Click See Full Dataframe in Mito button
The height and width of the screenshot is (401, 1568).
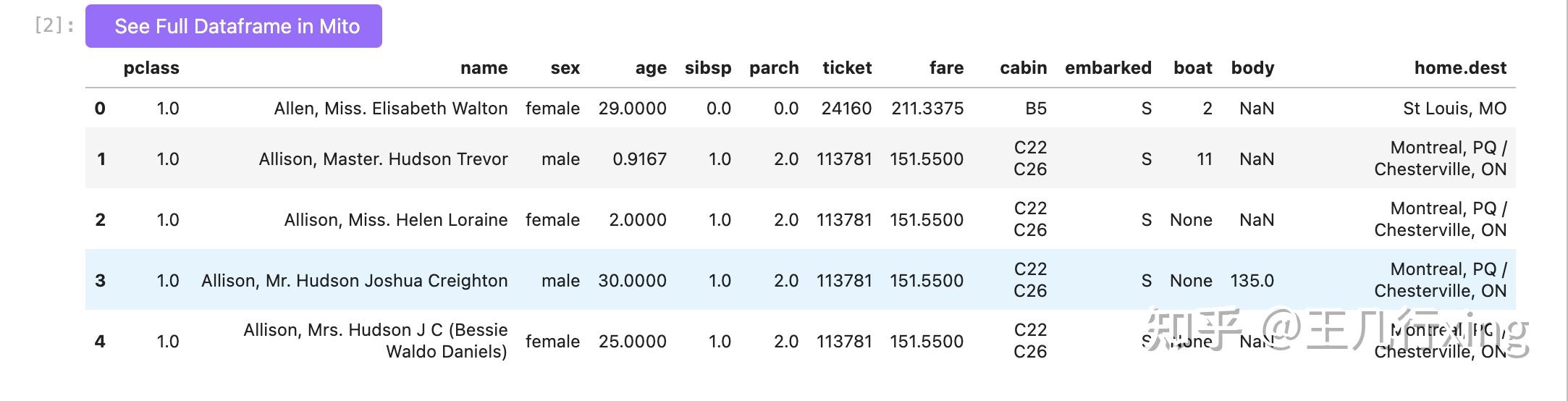[233, 26]
